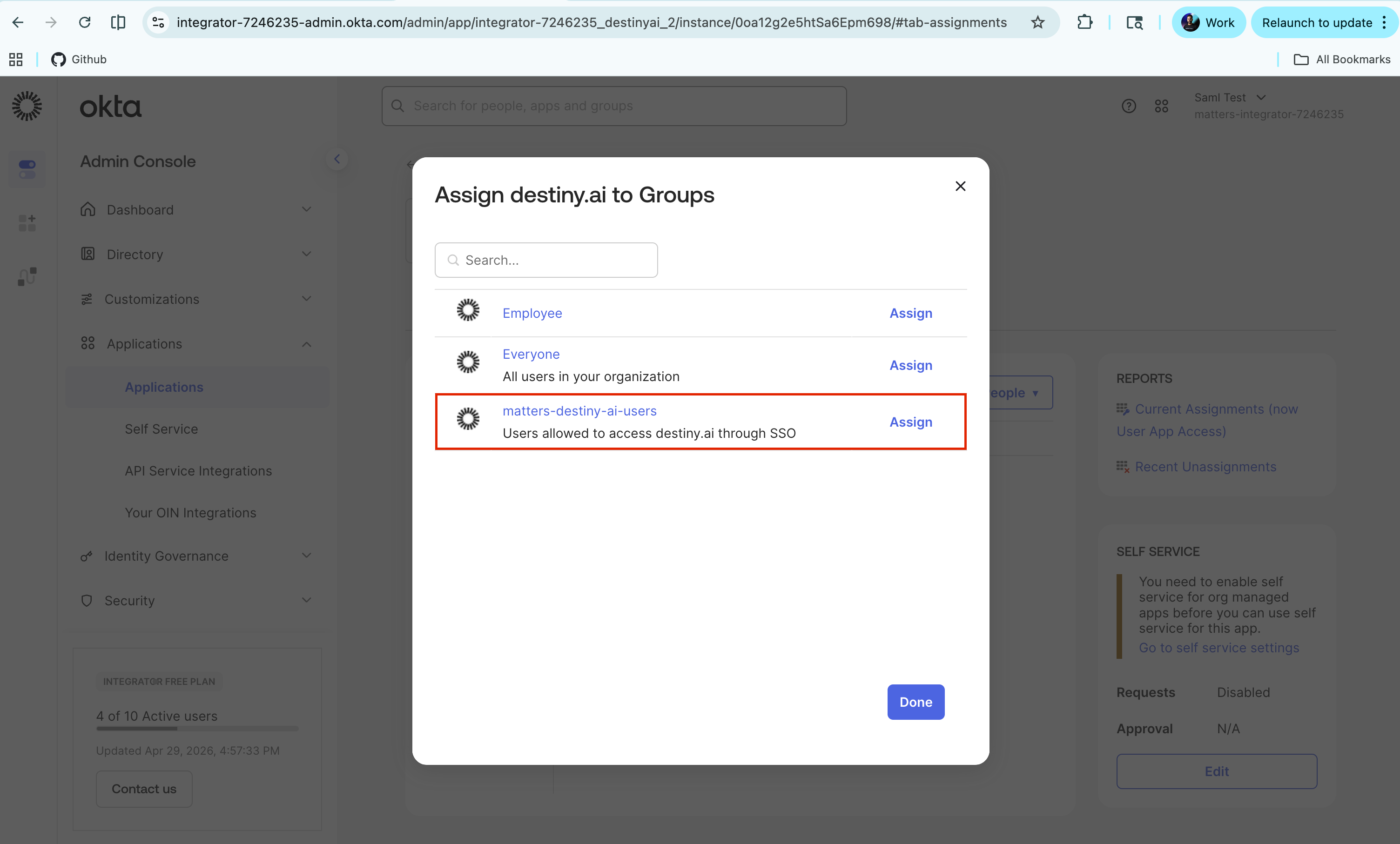1400x844 pixels.
Task: Click the address bar URL
Action: 592,23
